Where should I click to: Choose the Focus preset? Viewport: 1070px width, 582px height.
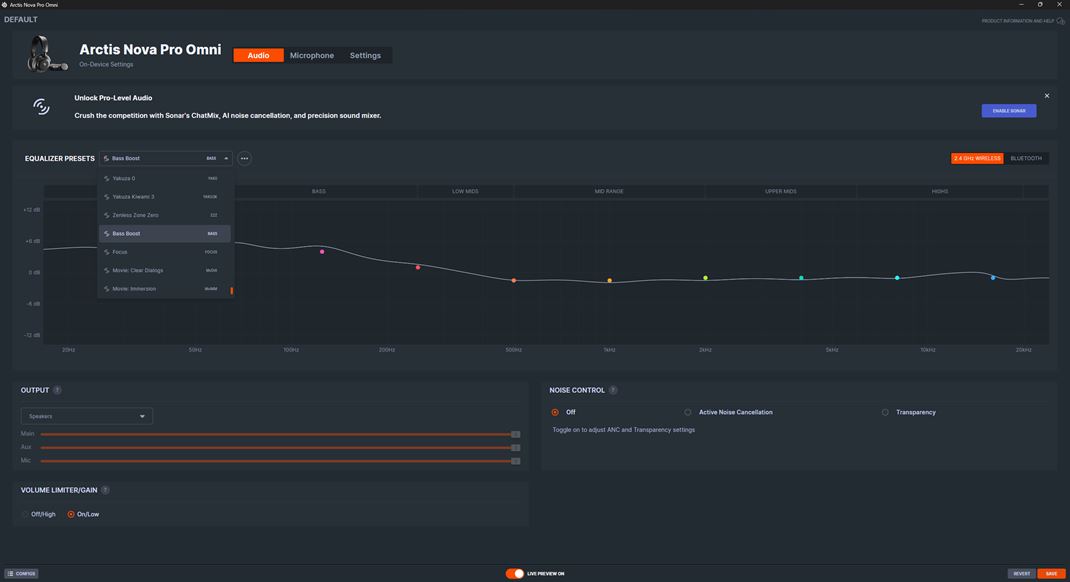pos(164,252)
